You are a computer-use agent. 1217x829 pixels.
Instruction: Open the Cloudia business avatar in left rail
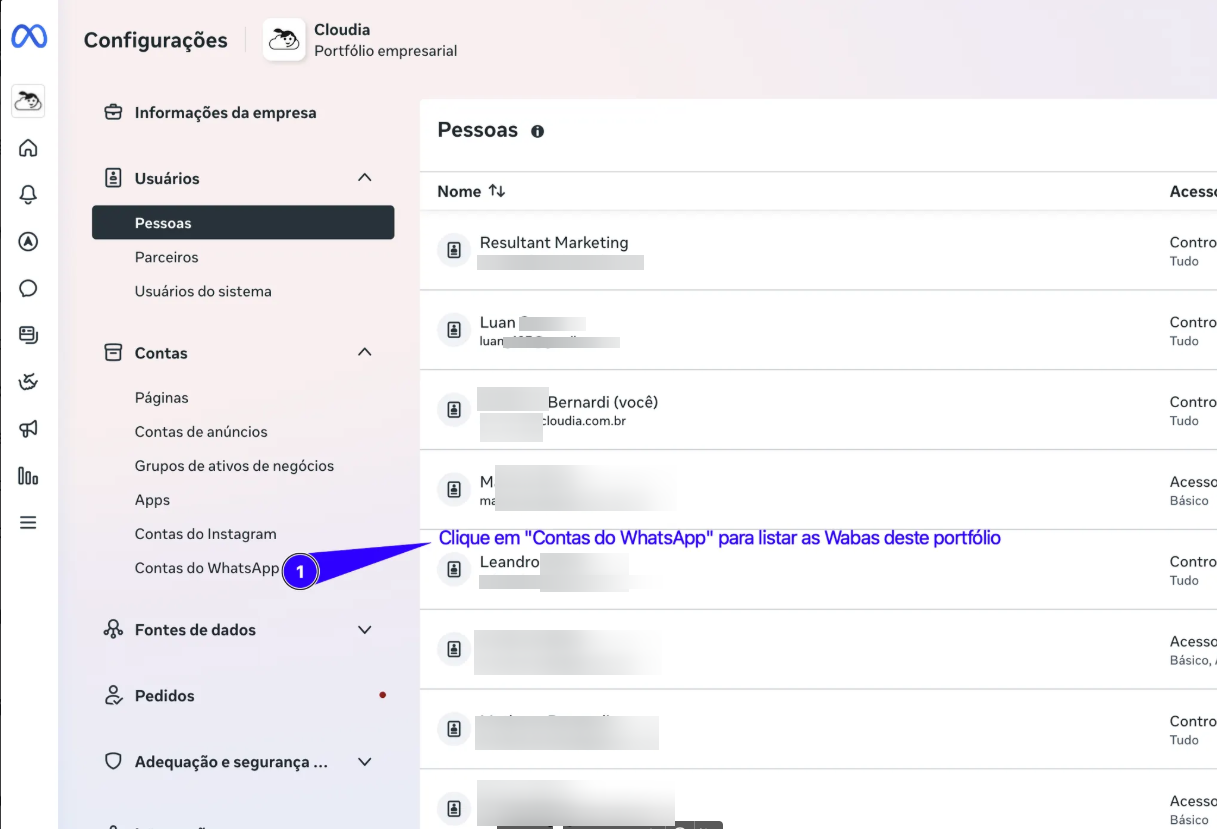(28, 100)
